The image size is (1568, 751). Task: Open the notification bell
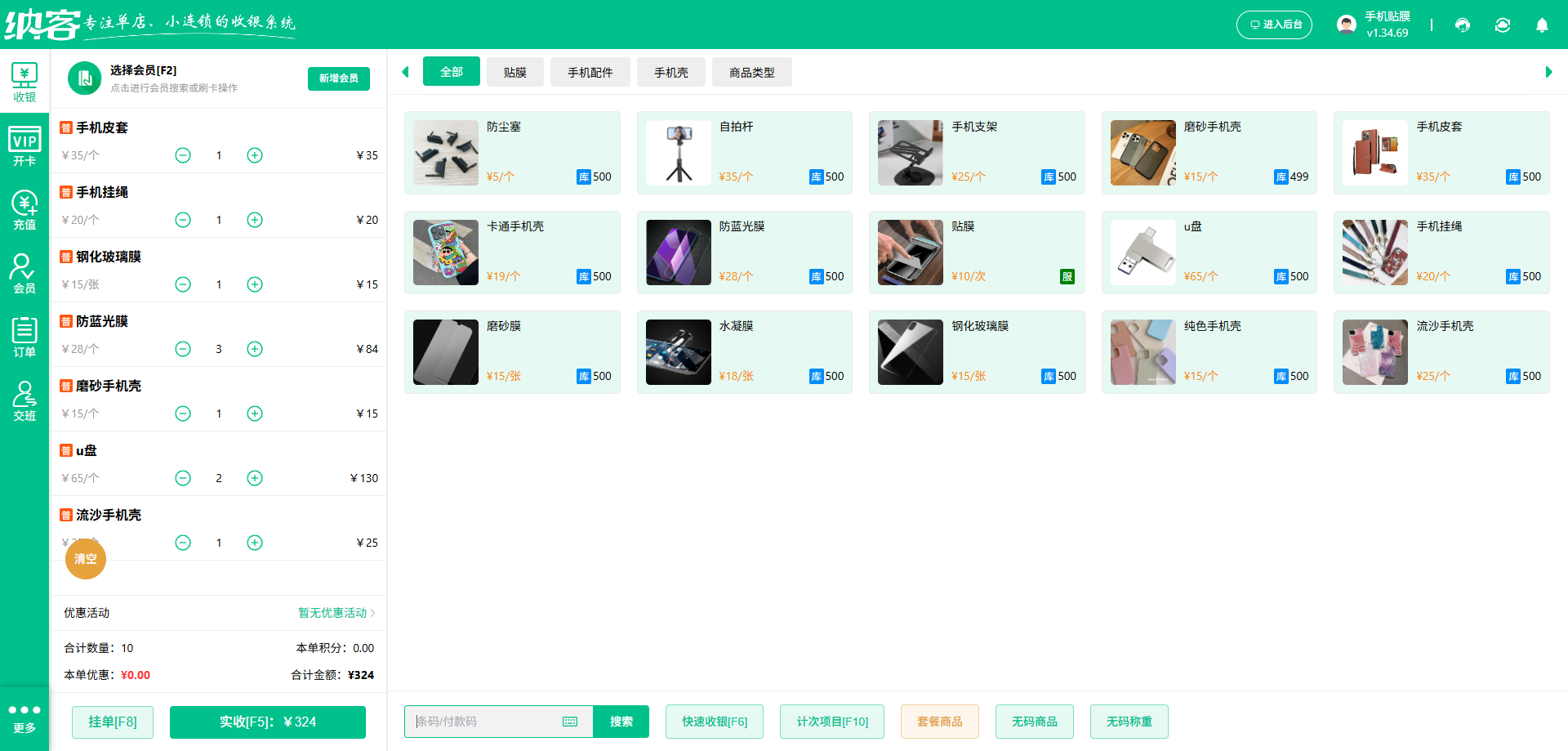point(1542,25)
